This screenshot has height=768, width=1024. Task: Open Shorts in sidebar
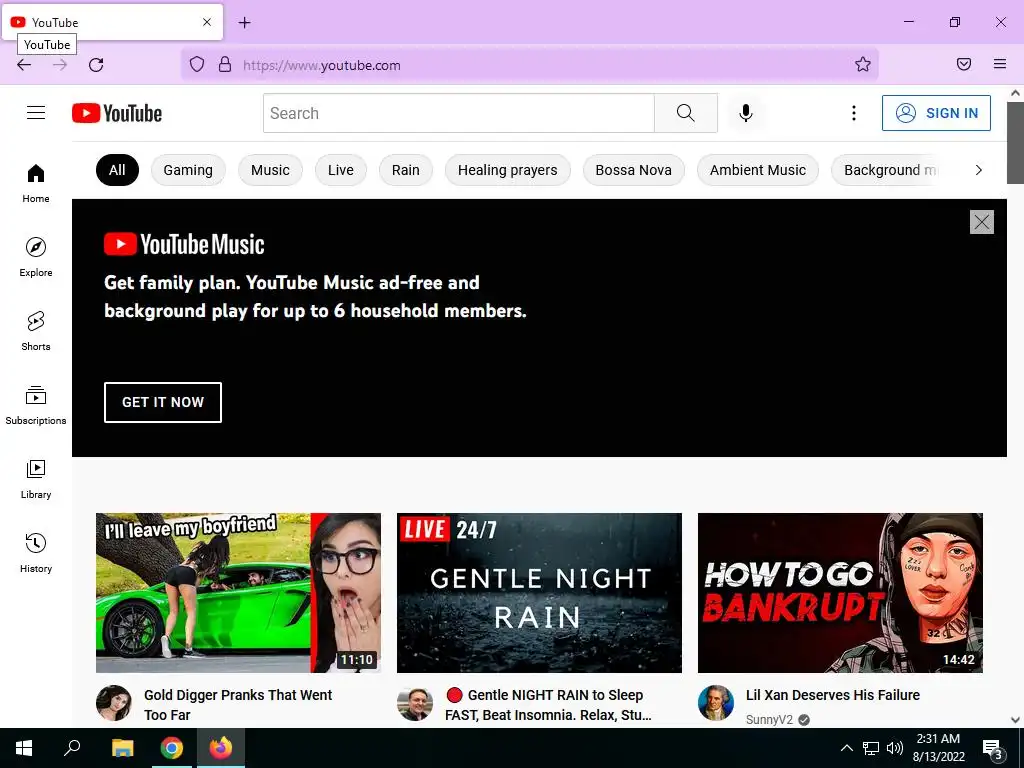pos(36,331)
